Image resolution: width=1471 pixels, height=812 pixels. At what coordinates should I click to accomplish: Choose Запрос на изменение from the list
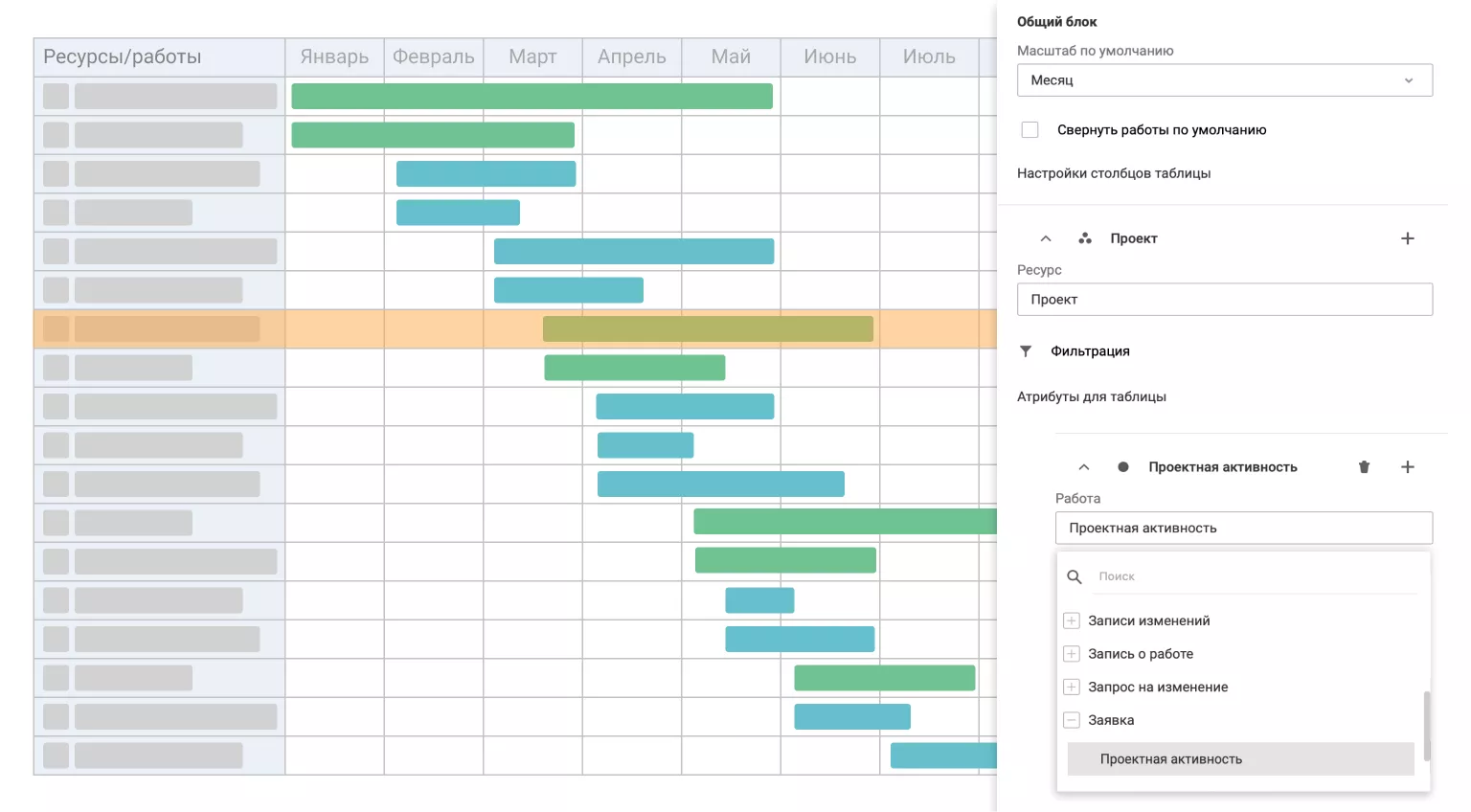tap(1157, 687)
